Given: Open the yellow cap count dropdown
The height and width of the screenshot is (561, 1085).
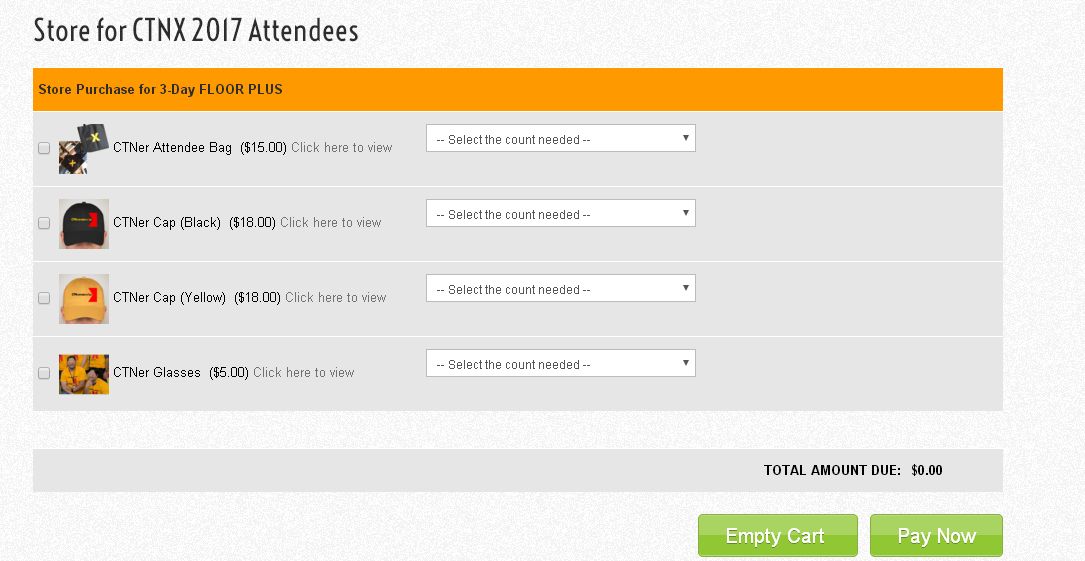Looking at the screenshot, I should [560, 289].
